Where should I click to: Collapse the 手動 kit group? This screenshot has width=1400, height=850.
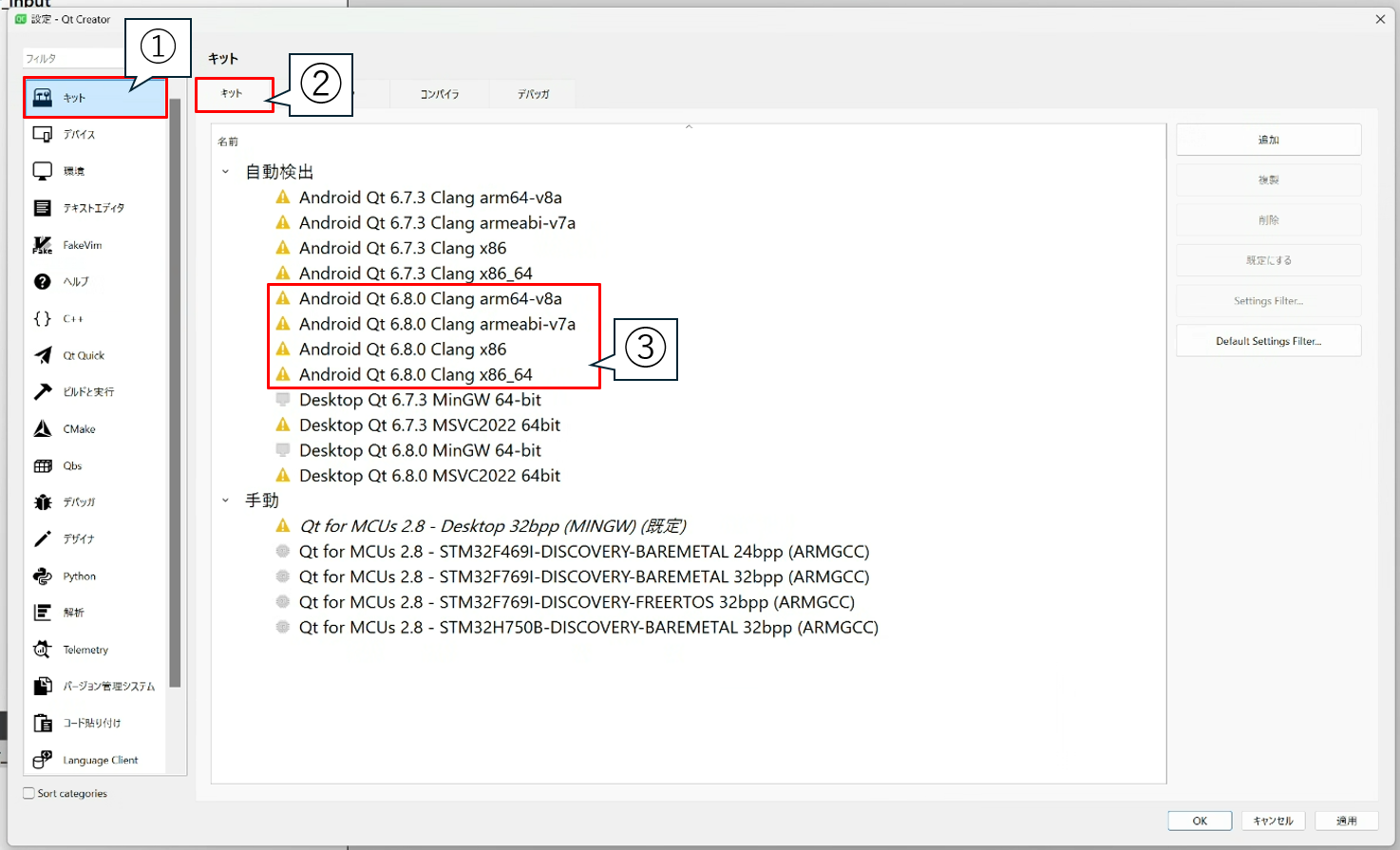click(225, 501)
